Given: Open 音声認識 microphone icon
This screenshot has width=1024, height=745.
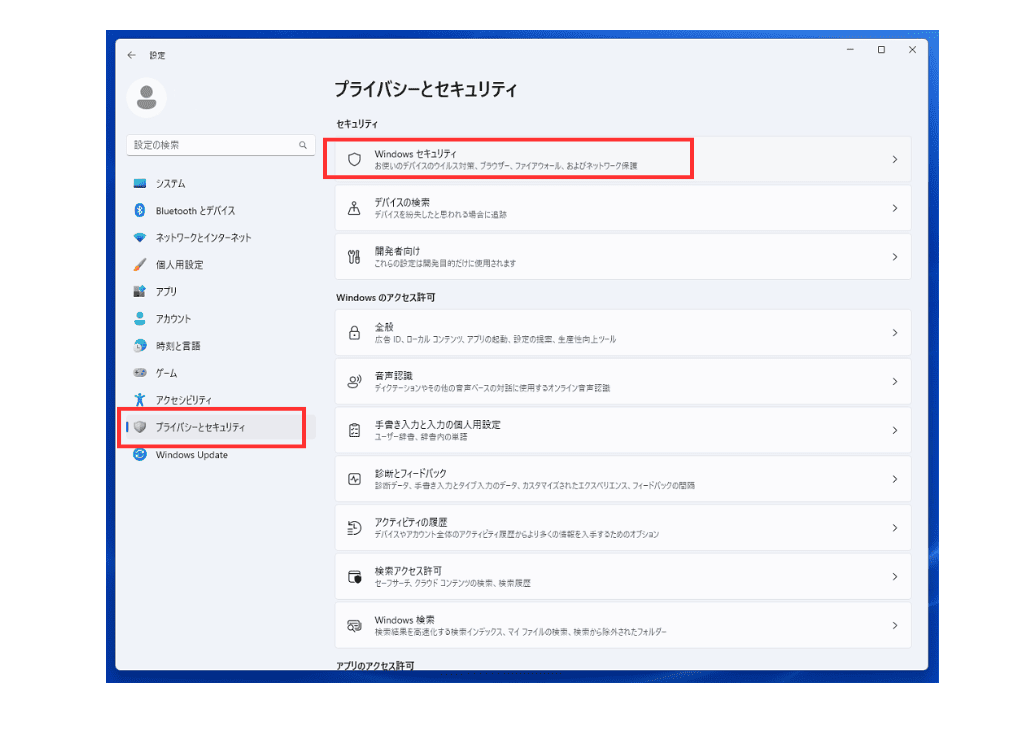Looking at the screenshot, I should [x=354, y=381].
